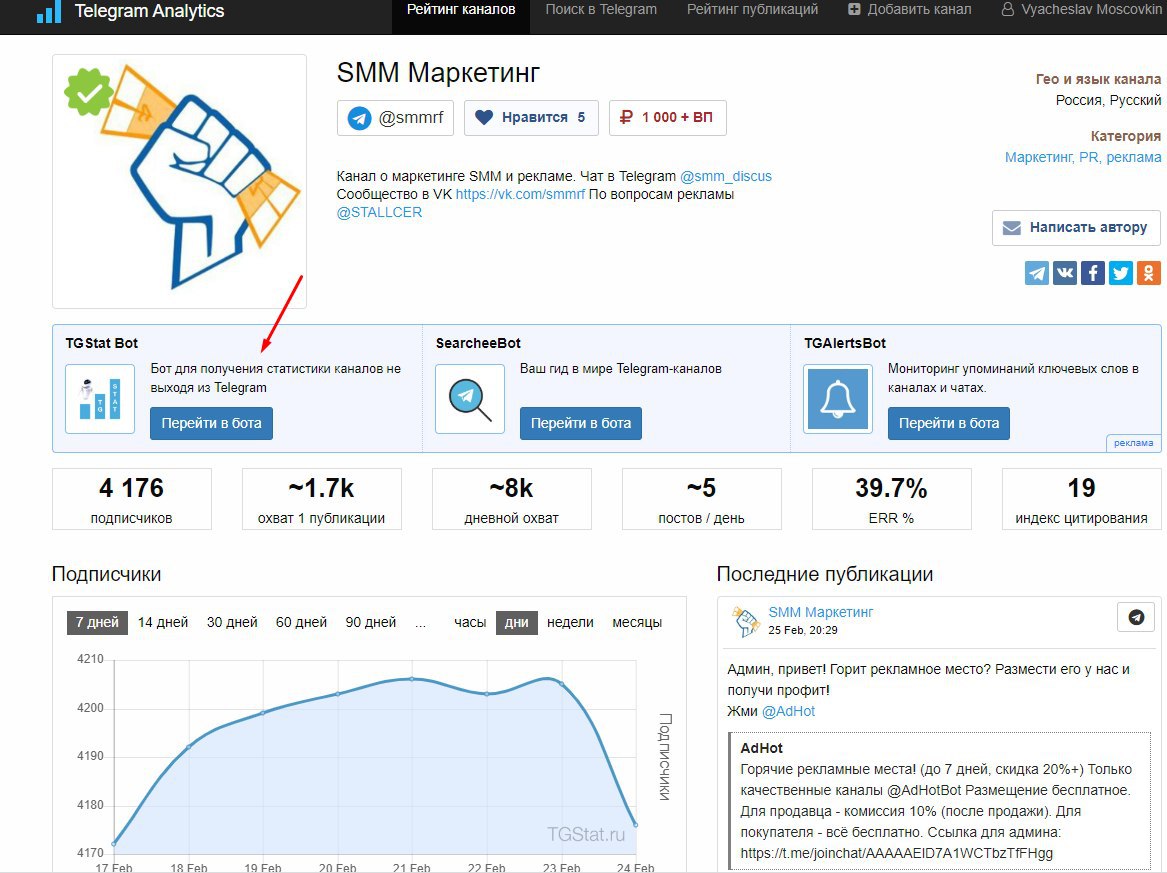Click the TGAlertsBot heading

click(x=845, y=343)
